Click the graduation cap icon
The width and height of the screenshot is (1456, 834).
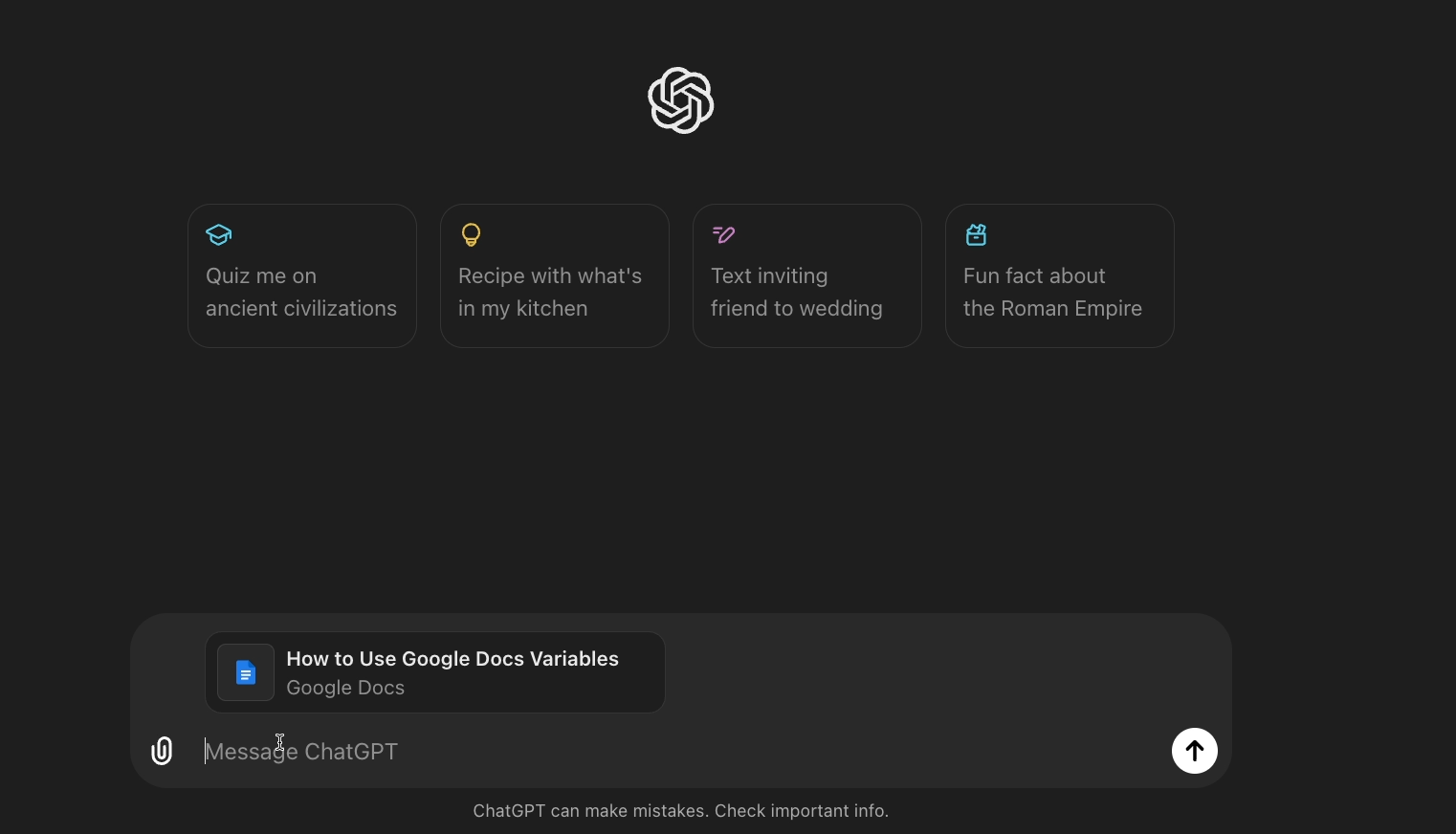(219, 234)
